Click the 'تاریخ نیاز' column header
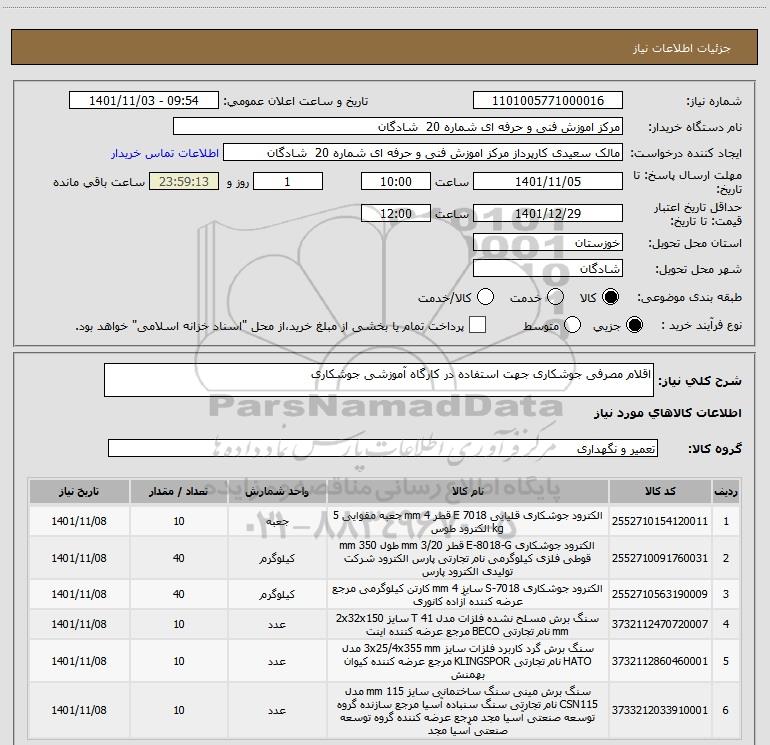Screen dimensions: 770x745 pos(76,492)
